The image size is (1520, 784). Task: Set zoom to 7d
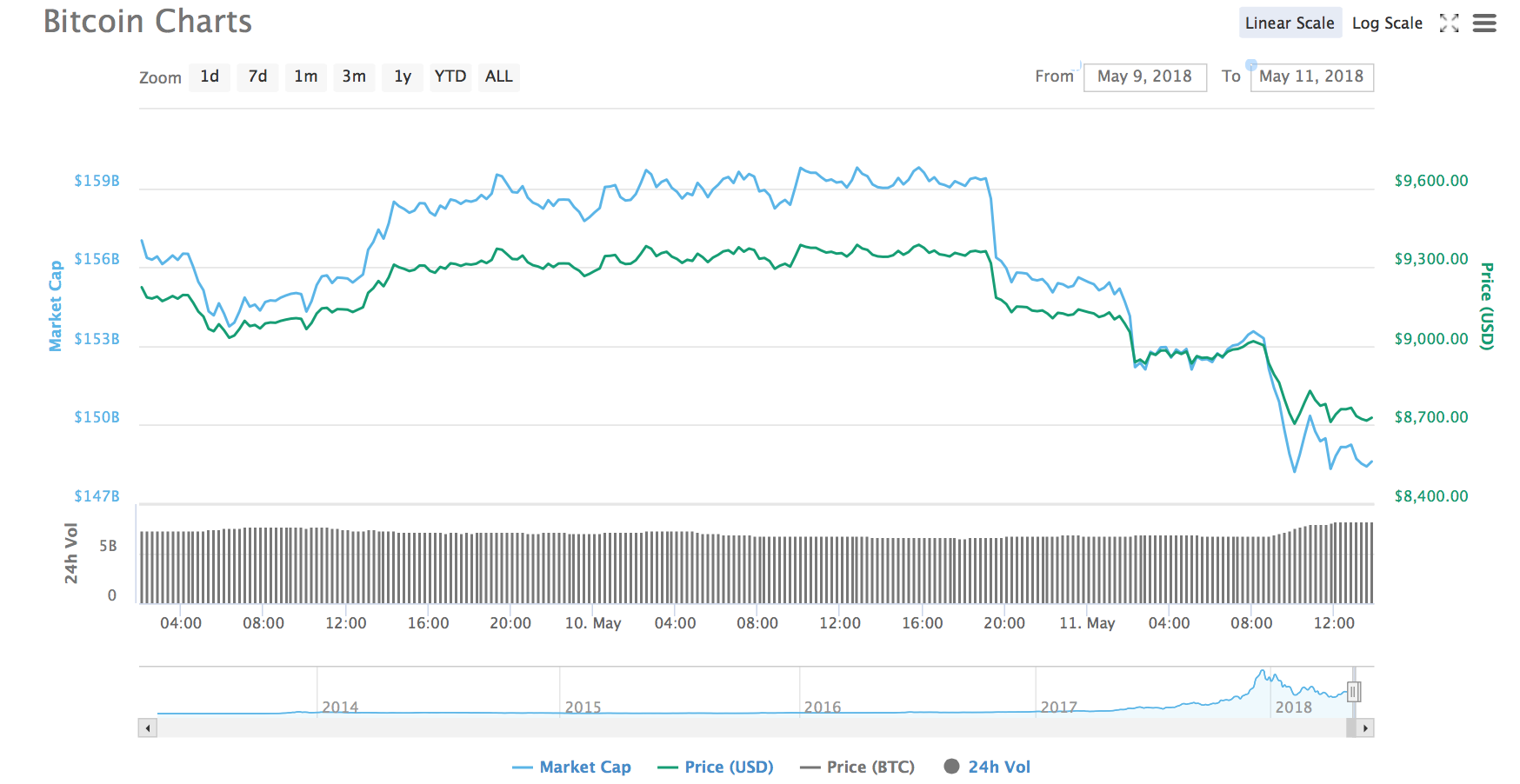click(x=257, y=76)
